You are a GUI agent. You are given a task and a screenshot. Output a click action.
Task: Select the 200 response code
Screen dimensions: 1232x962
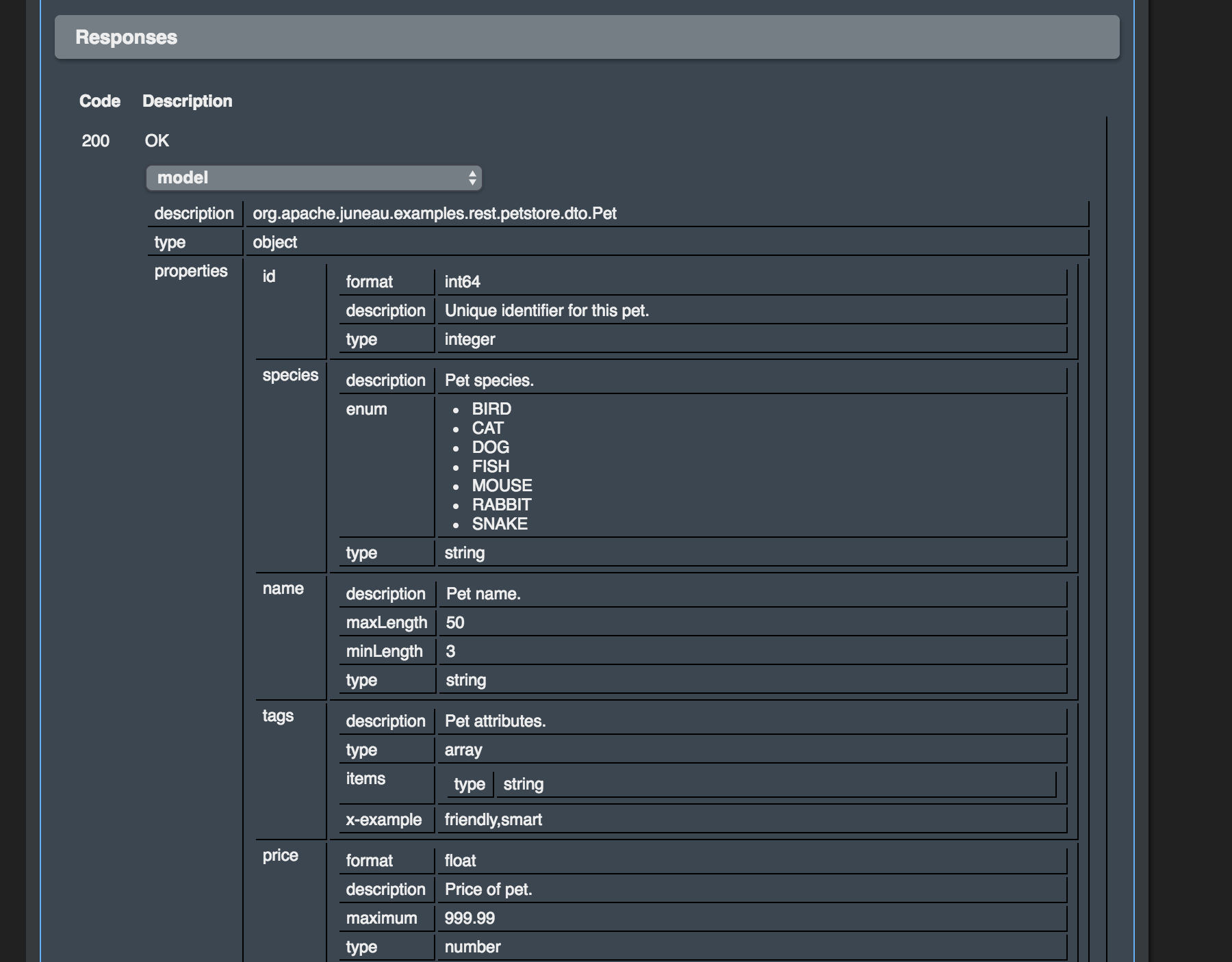(x=95, y=141)
